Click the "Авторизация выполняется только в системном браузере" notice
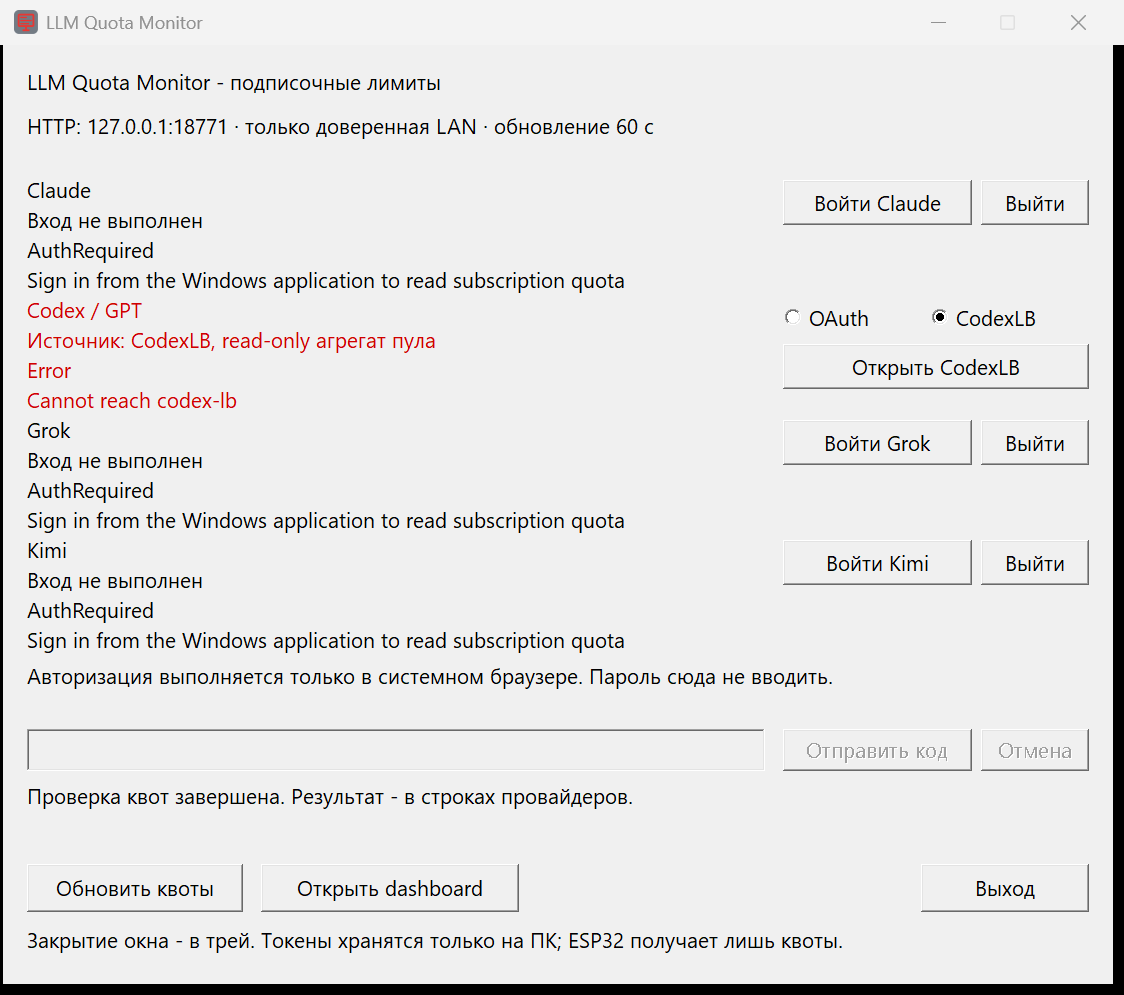The width and height of the screenshot is (1124, 995). click(430, 677)
